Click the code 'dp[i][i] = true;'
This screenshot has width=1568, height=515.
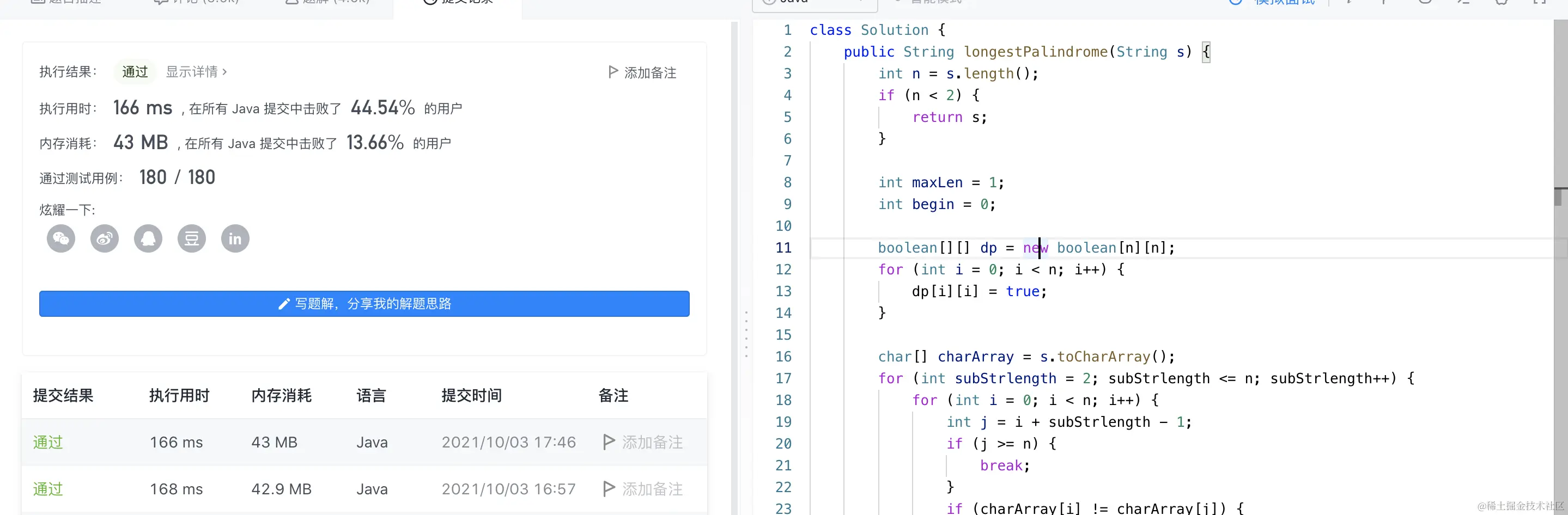pos(980,291)
